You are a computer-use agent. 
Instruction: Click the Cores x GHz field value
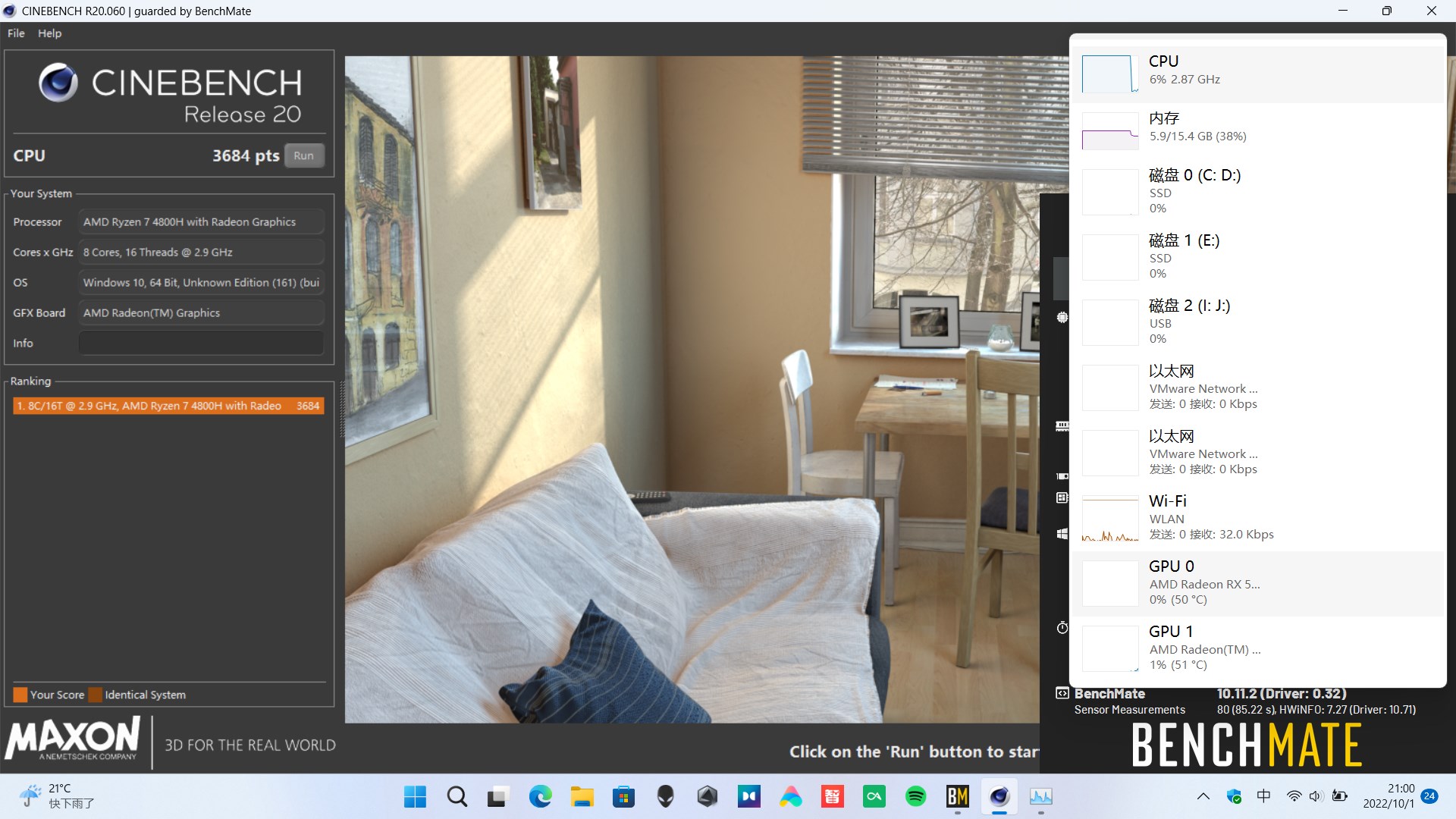[201, 252]
